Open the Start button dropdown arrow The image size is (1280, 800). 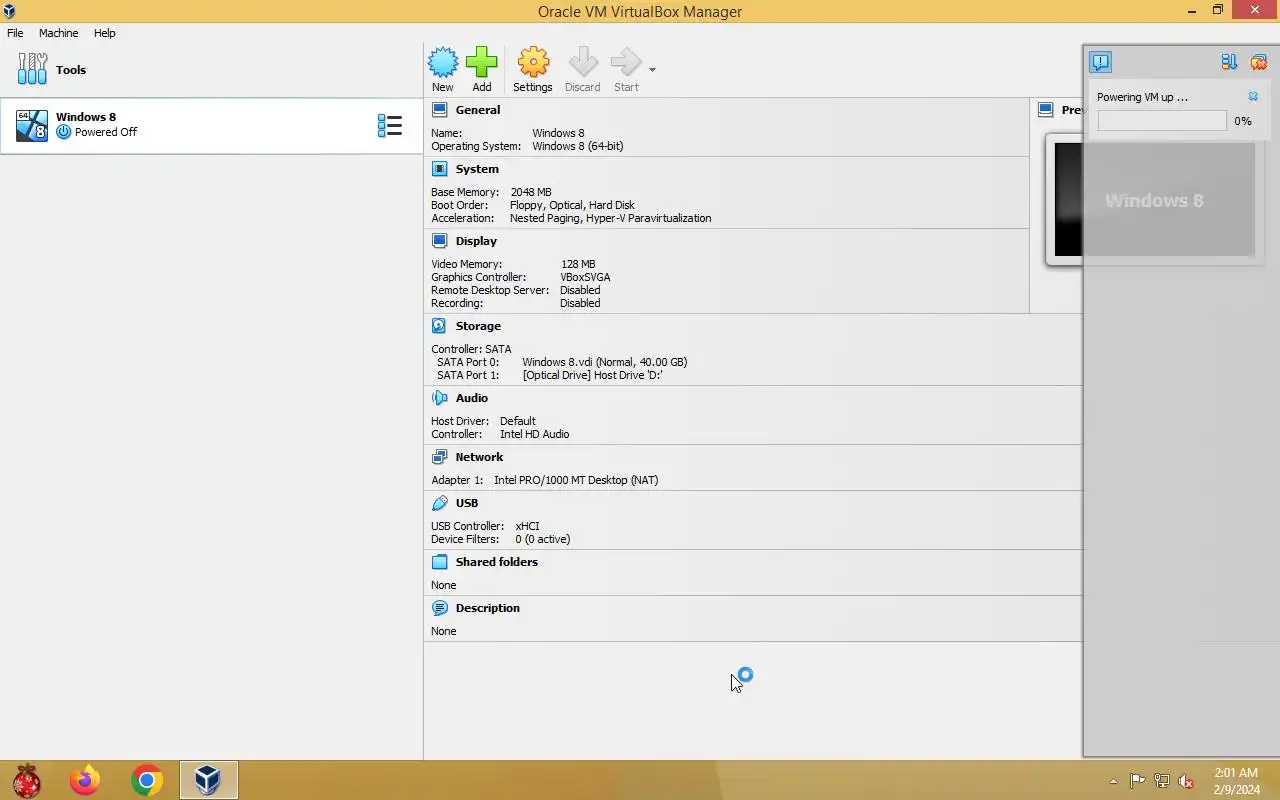click(x=652, y=70)
